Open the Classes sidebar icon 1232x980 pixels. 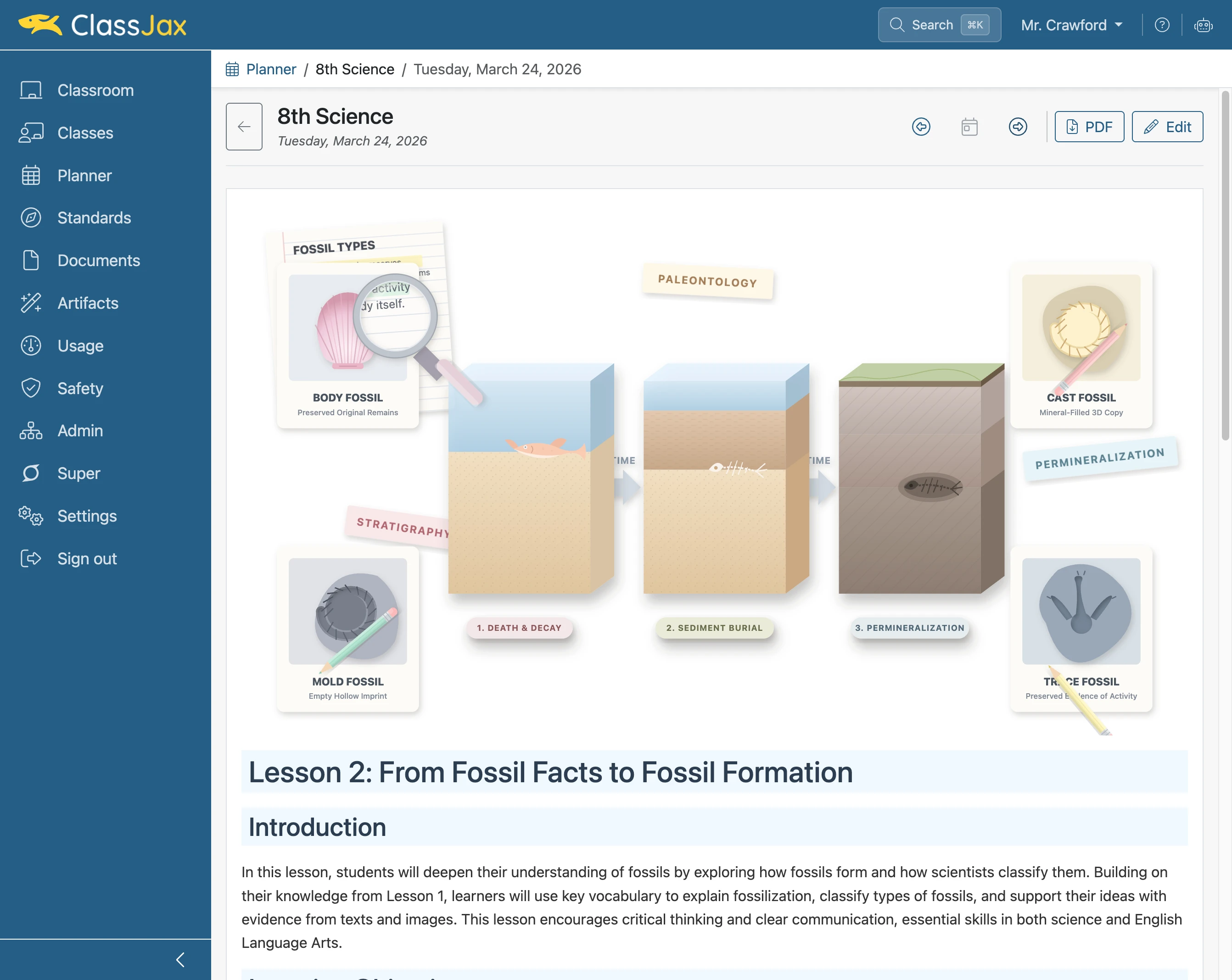31,133
